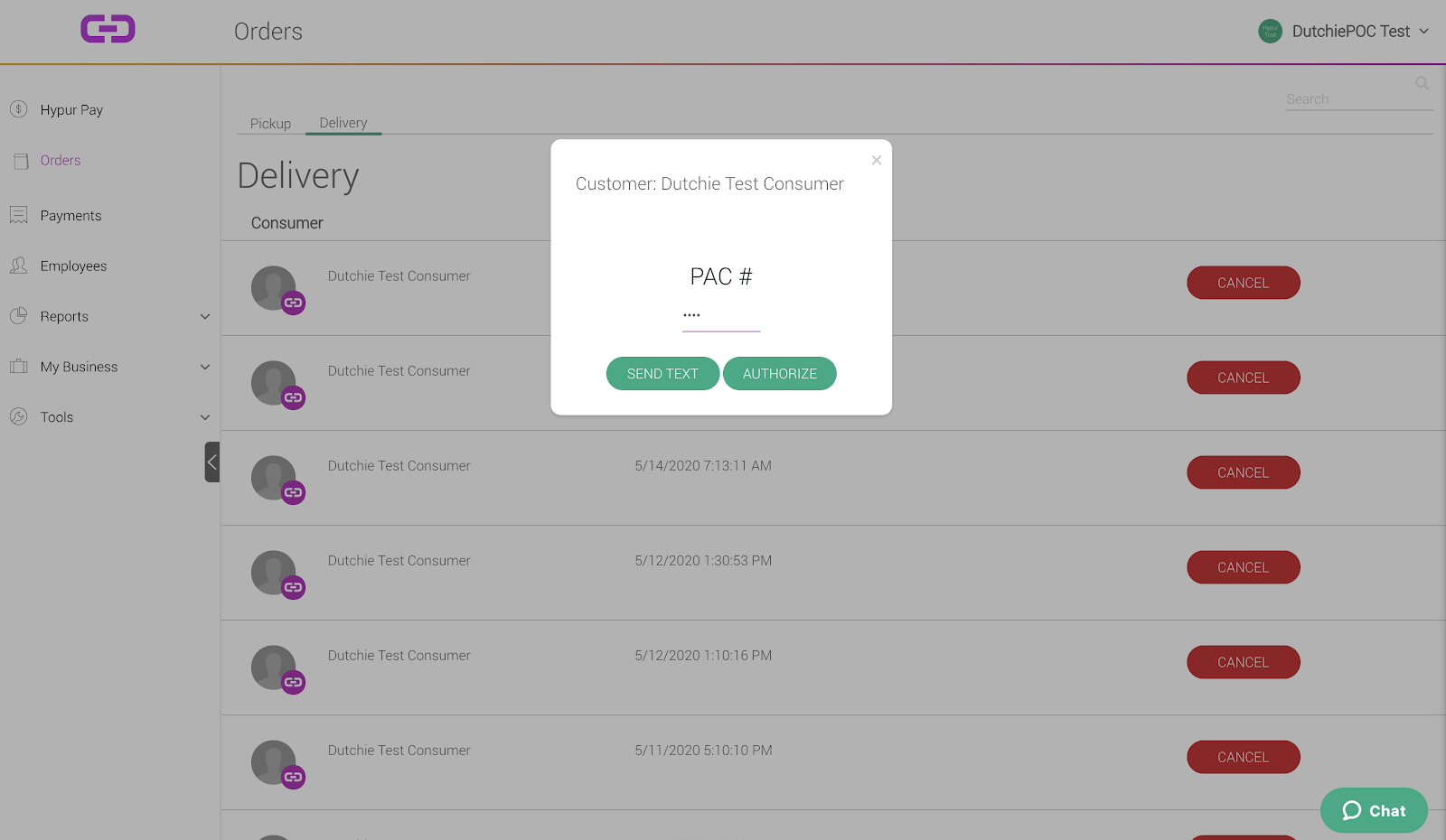Click the Customer: Dutchie Test Consumer dialog title
The image size is (1446, 840).
coord(709,184)
